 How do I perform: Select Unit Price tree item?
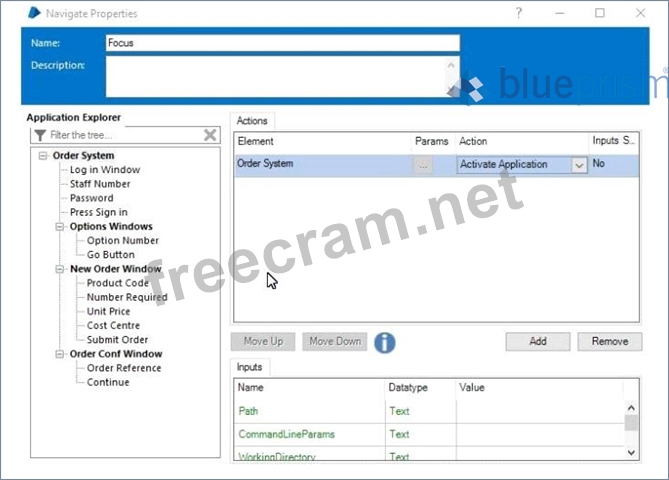point(108,311)
